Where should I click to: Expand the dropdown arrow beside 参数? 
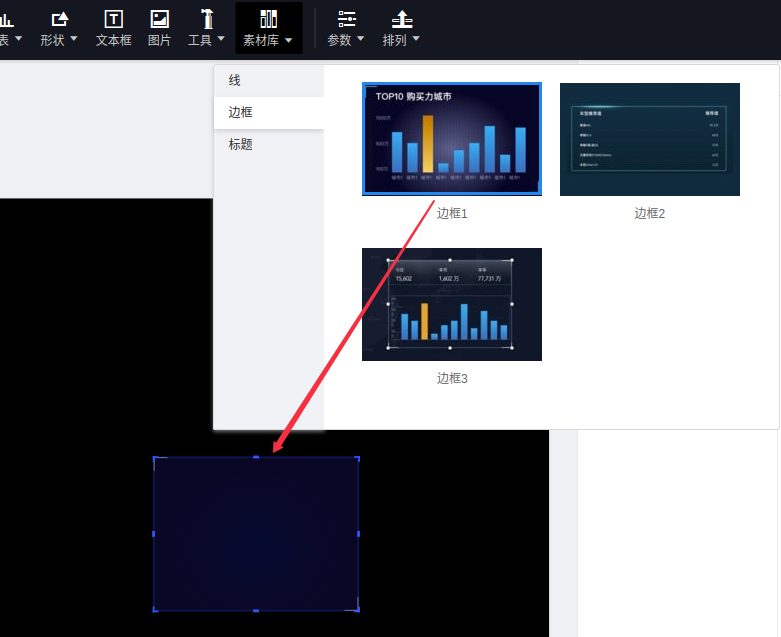pos(361,40)
